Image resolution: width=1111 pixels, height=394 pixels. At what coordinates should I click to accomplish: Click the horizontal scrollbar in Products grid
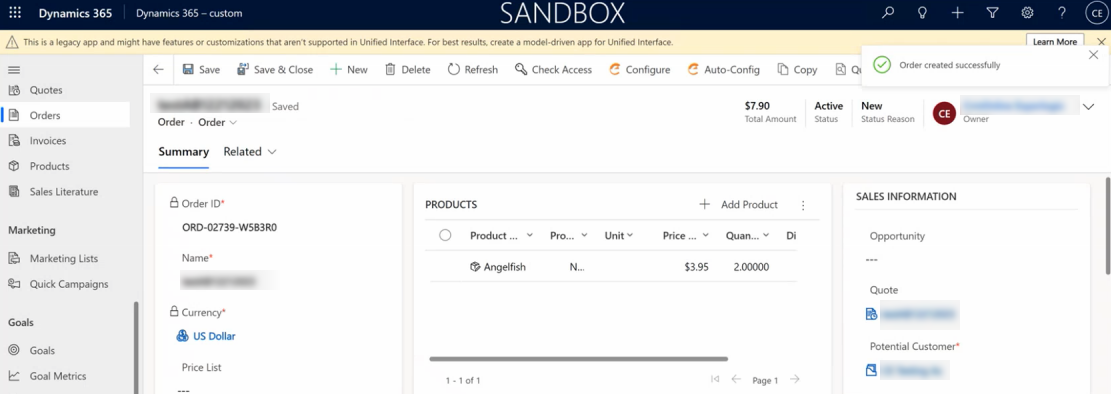coord(578,359)
